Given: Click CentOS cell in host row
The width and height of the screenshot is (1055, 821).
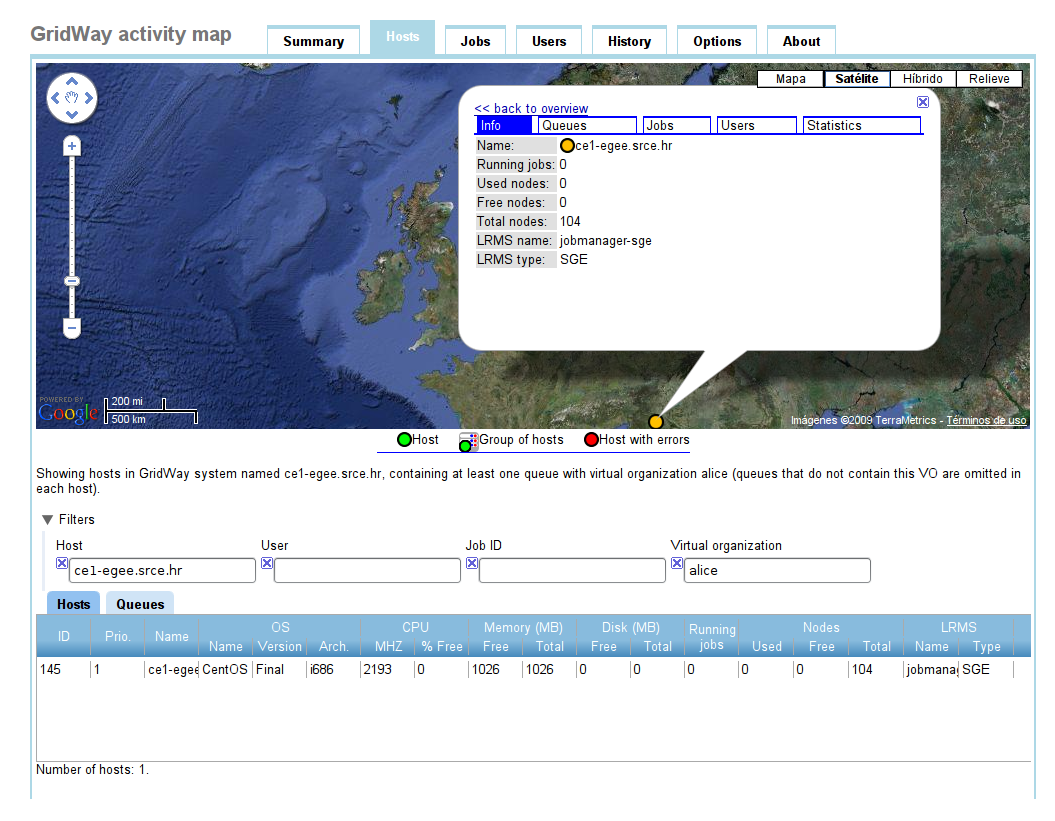Looking at the screenshot, I should tap(225, 670).
